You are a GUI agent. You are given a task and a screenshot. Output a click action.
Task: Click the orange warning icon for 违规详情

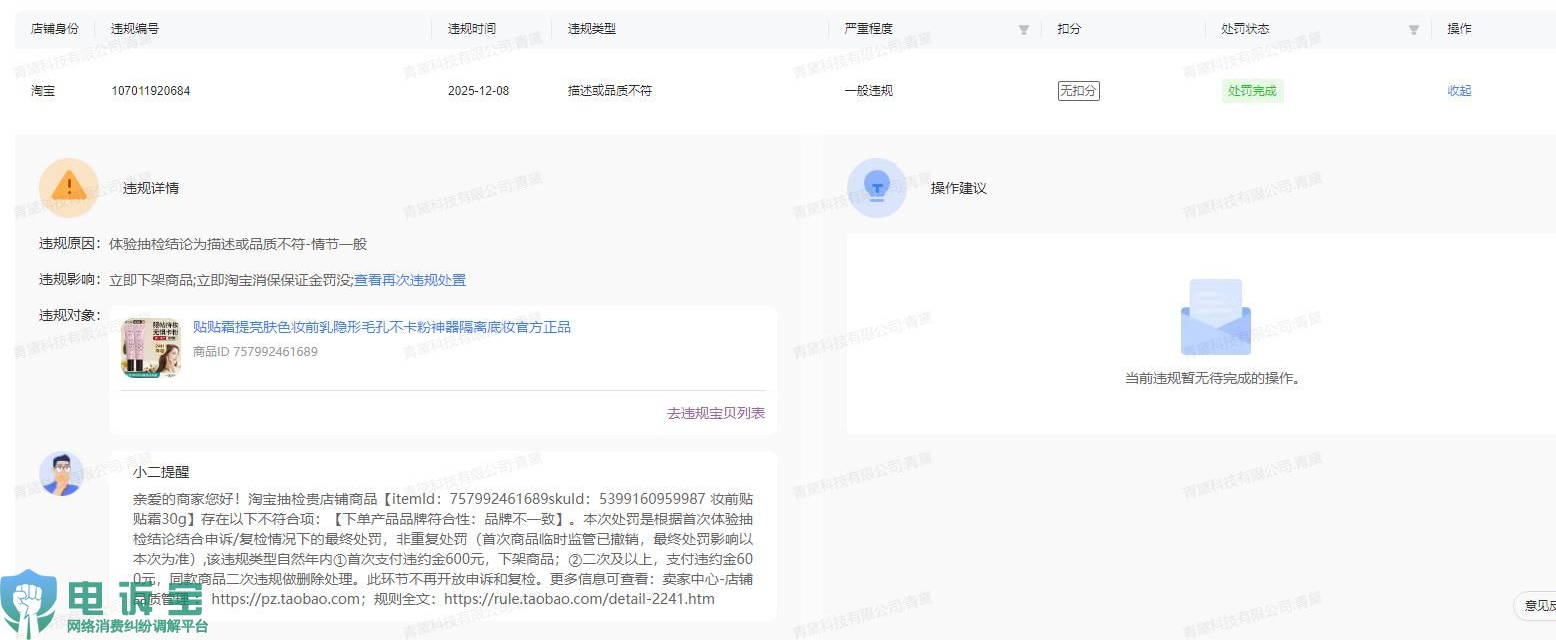[x=68, y=187]
